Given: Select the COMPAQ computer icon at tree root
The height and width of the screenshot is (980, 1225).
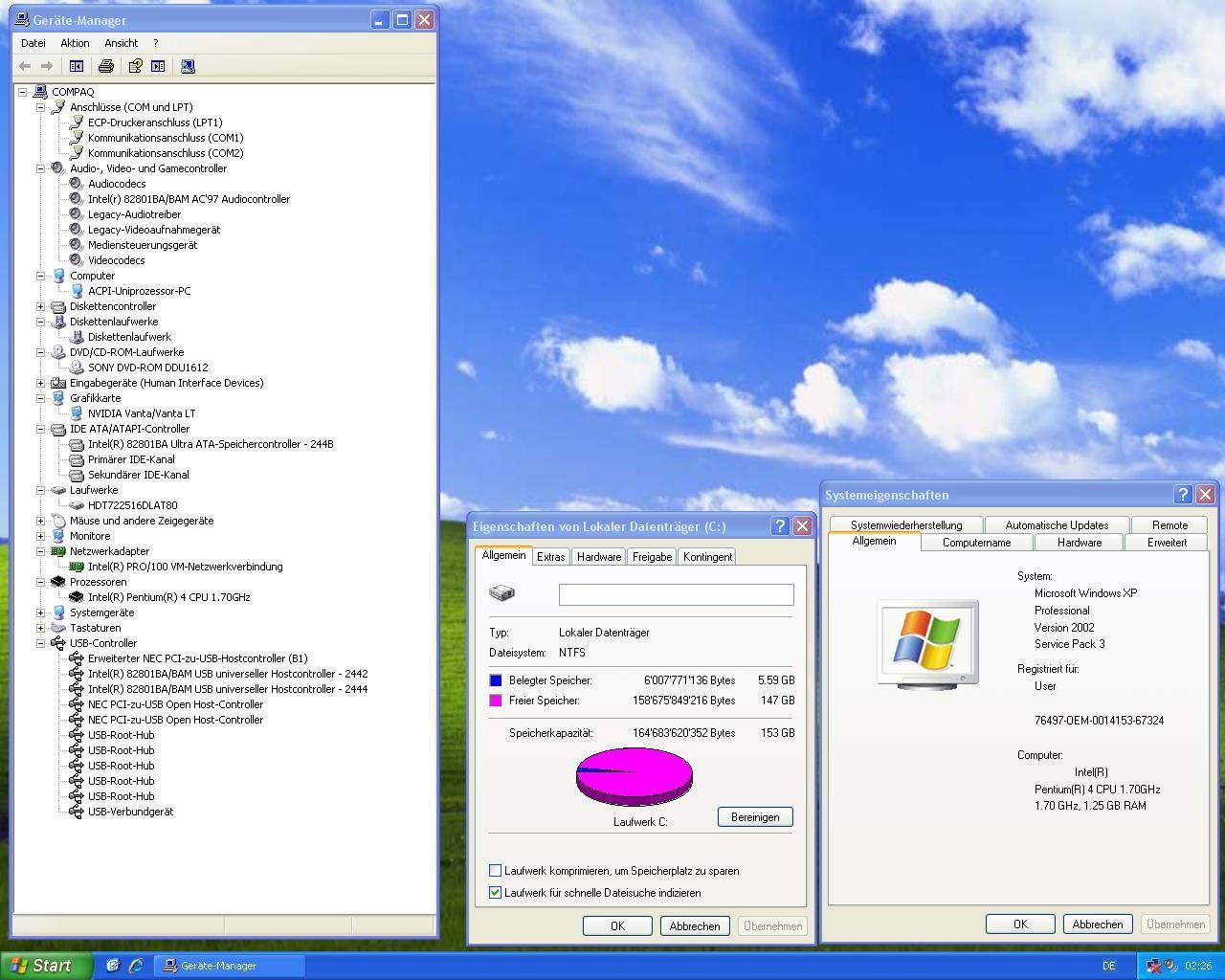Looking at the screenshot, I should click(40, 92).
